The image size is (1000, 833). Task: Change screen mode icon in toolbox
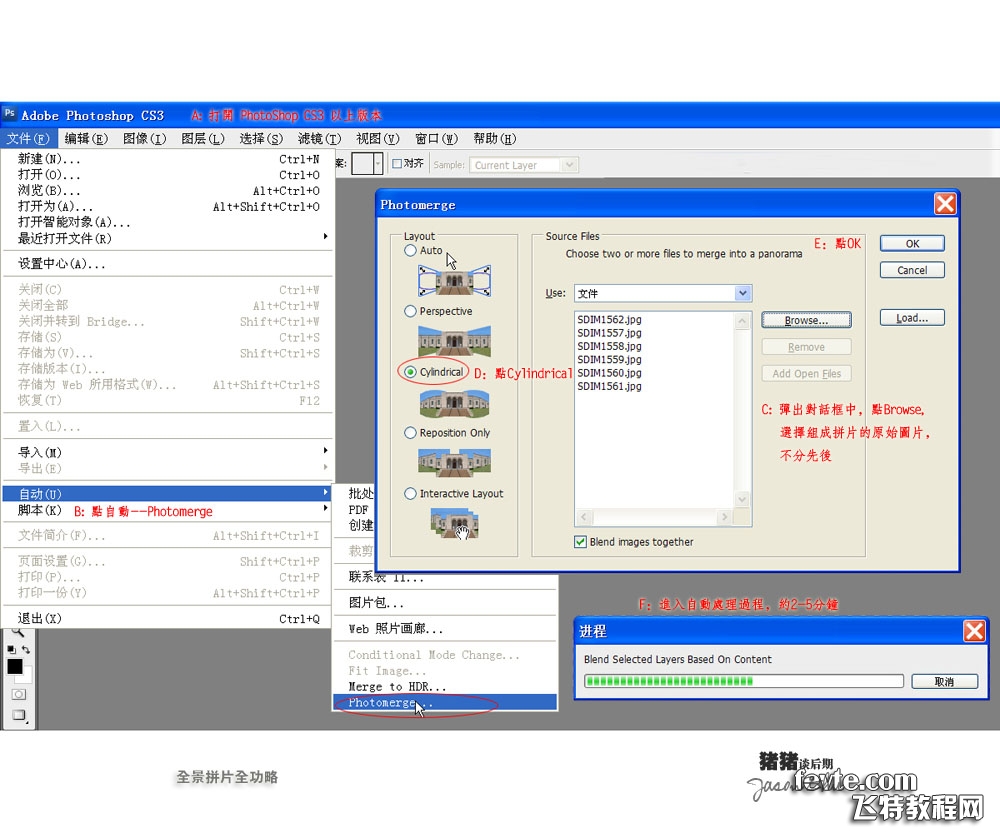point(18,715)
